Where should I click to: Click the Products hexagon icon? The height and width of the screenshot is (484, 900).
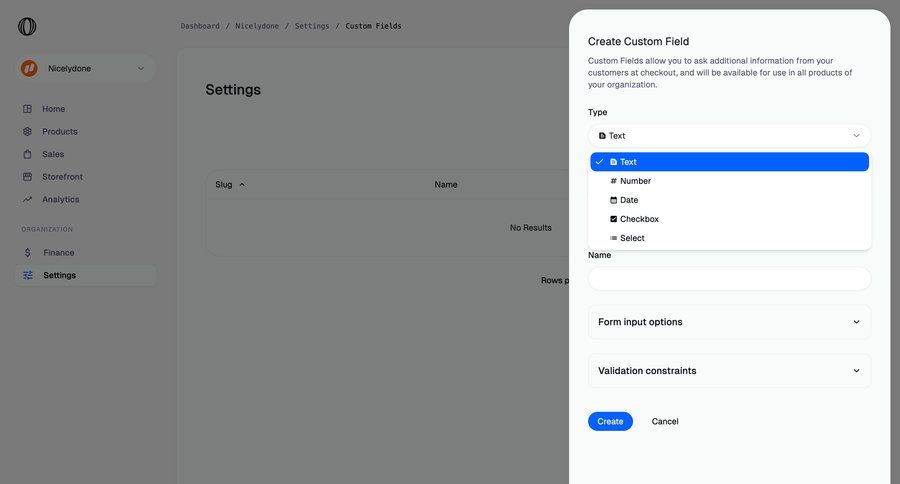coord(28,131)
